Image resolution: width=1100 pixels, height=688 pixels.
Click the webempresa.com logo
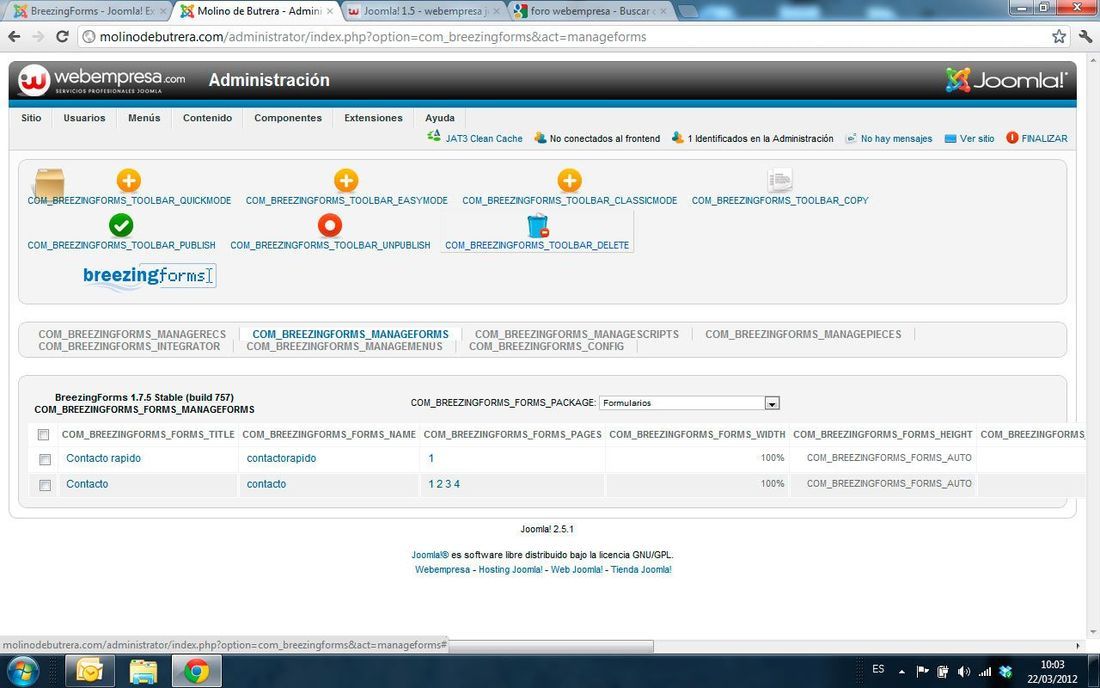[102, 80]
